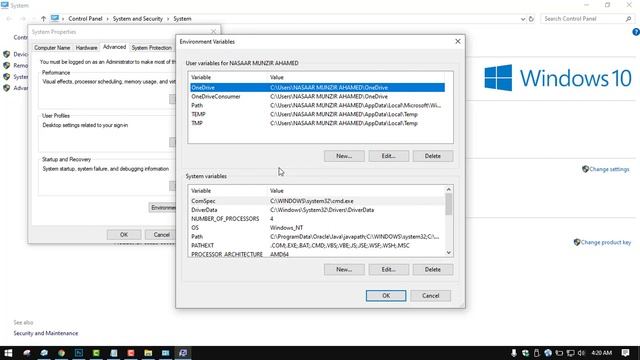
Task: Click the System variables scrollbar thumb
Action: tap(449, 204)
